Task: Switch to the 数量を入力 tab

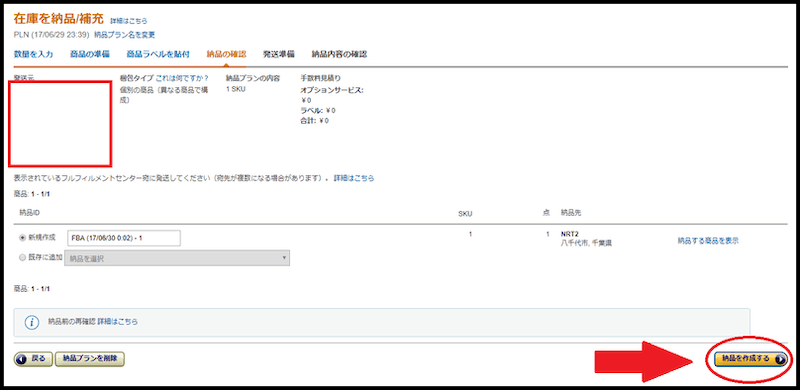Action: pos(33,55)
